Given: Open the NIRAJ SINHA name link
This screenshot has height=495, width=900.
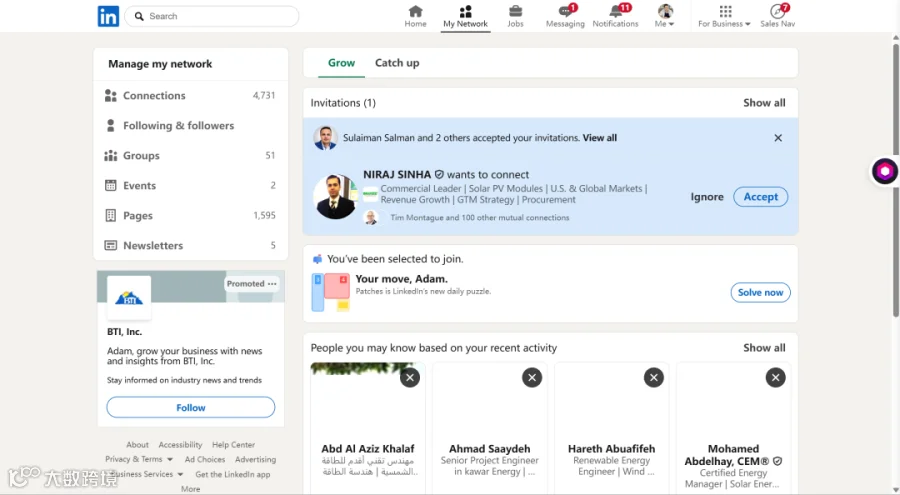Looking at the screenshot, I should click(397, 175).
